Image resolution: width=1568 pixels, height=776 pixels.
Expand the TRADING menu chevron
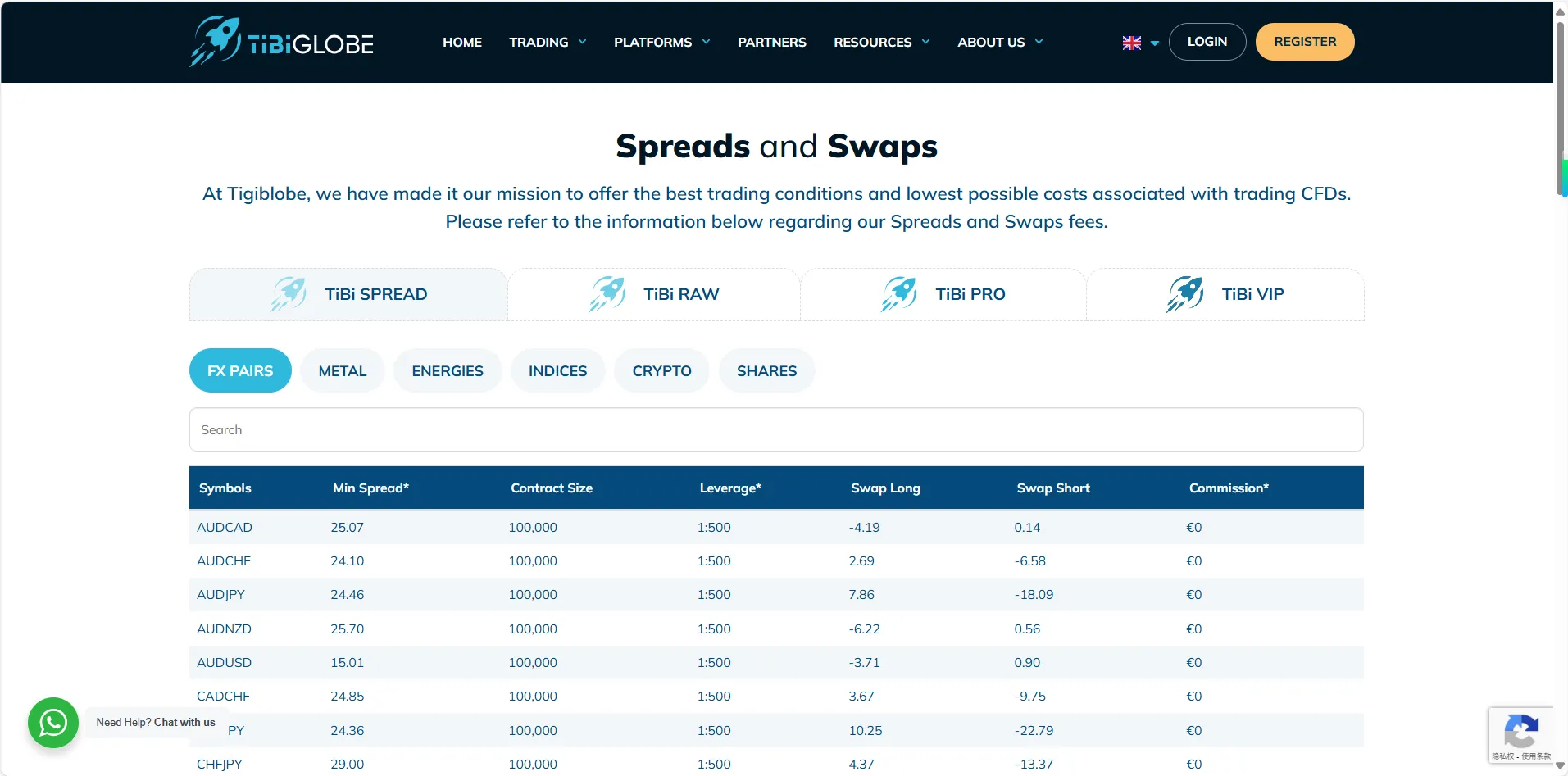(583, 42)
